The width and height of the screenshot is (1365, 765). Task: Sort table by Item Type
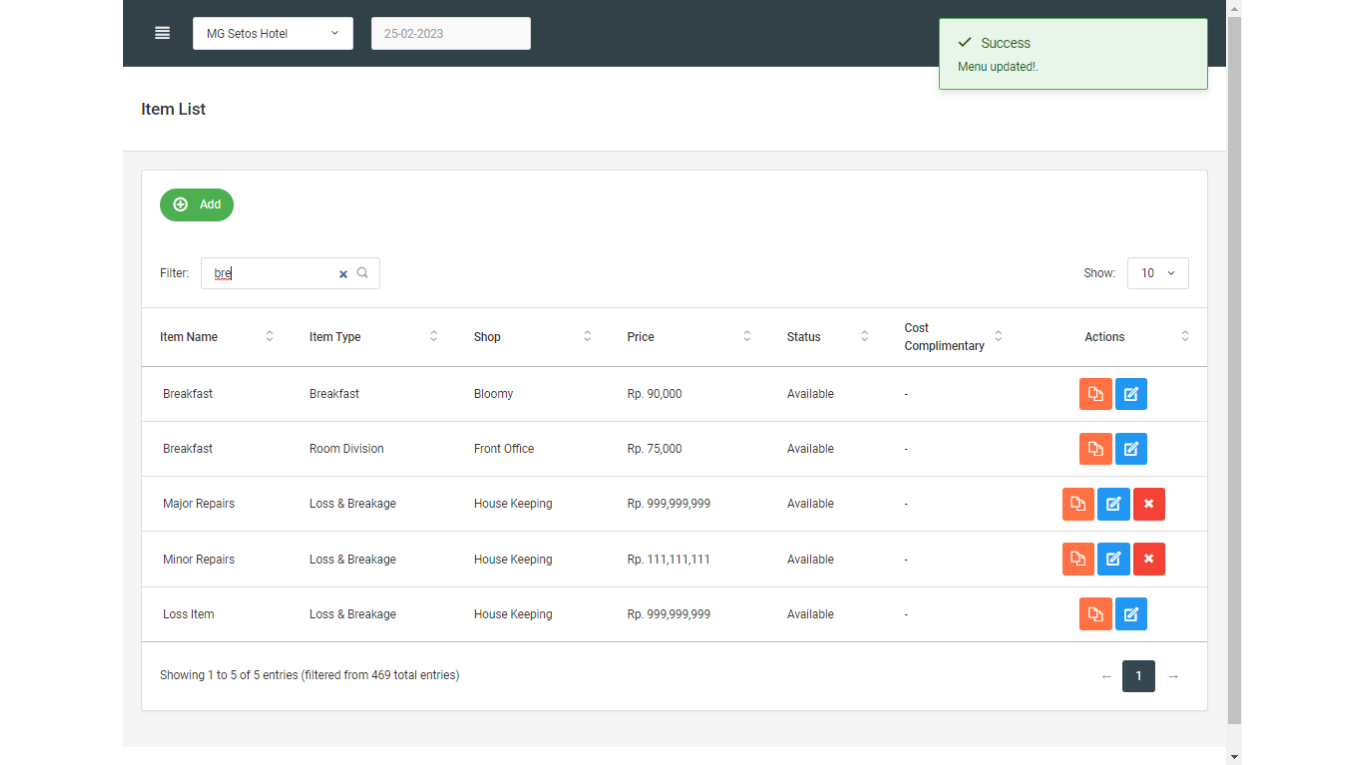tap(373, 337)
